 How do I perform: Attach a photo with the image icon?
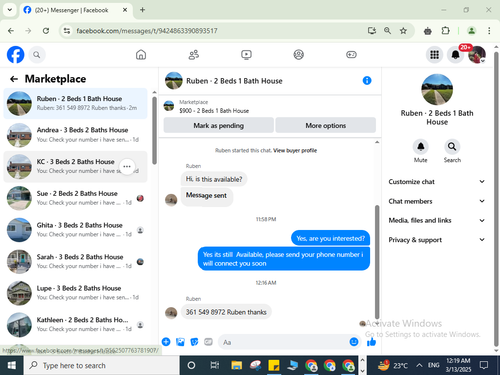180,342
